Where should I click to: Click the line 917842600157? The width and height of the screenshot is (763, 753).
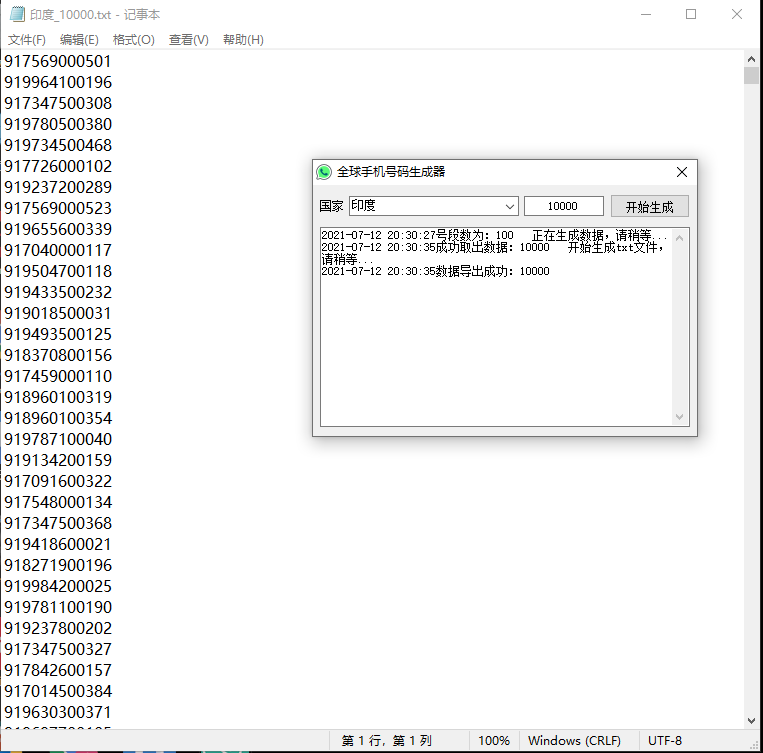58,670
